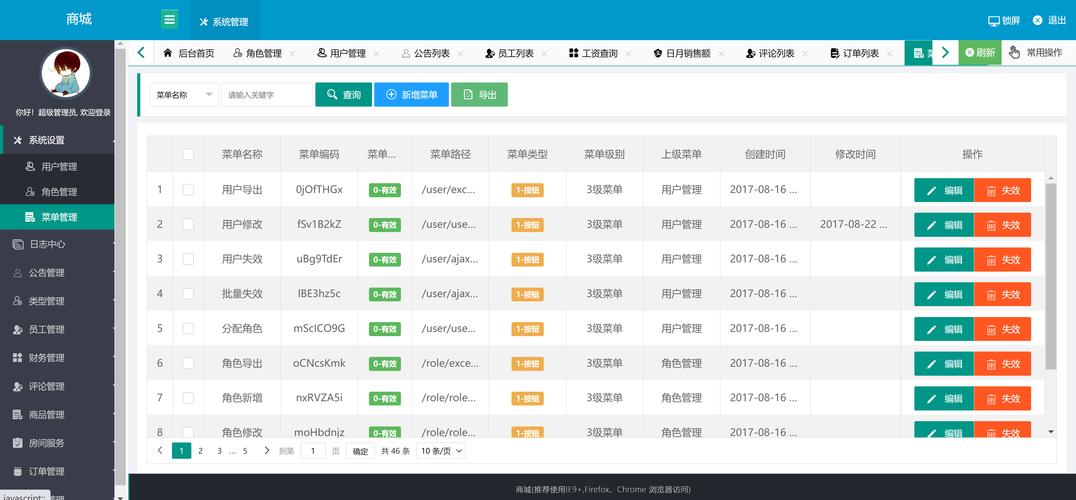Click the lock screen monitor icon
The height and width of the screenshot is (500, 1076).
(x=994, y=21)
